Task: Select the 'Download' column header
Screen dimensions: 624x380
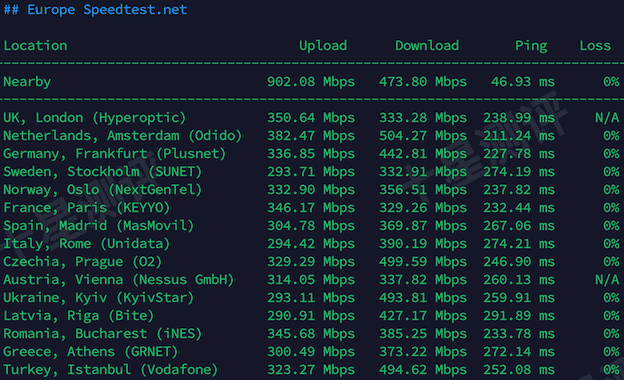Action: click(x=427, y=46)
